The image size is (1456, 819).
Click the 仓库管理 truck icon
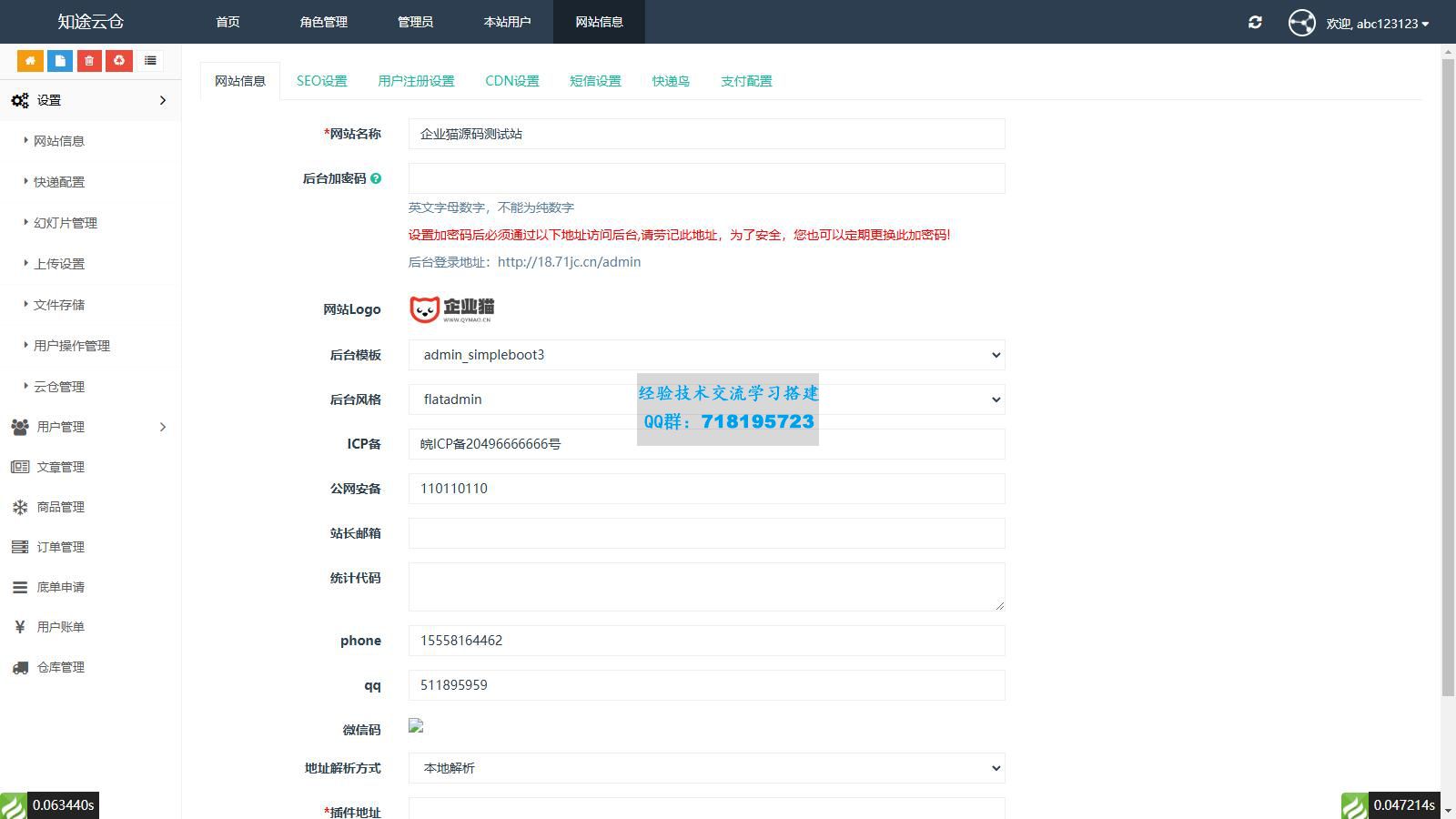pyautogui.click(x=20, y=667)
